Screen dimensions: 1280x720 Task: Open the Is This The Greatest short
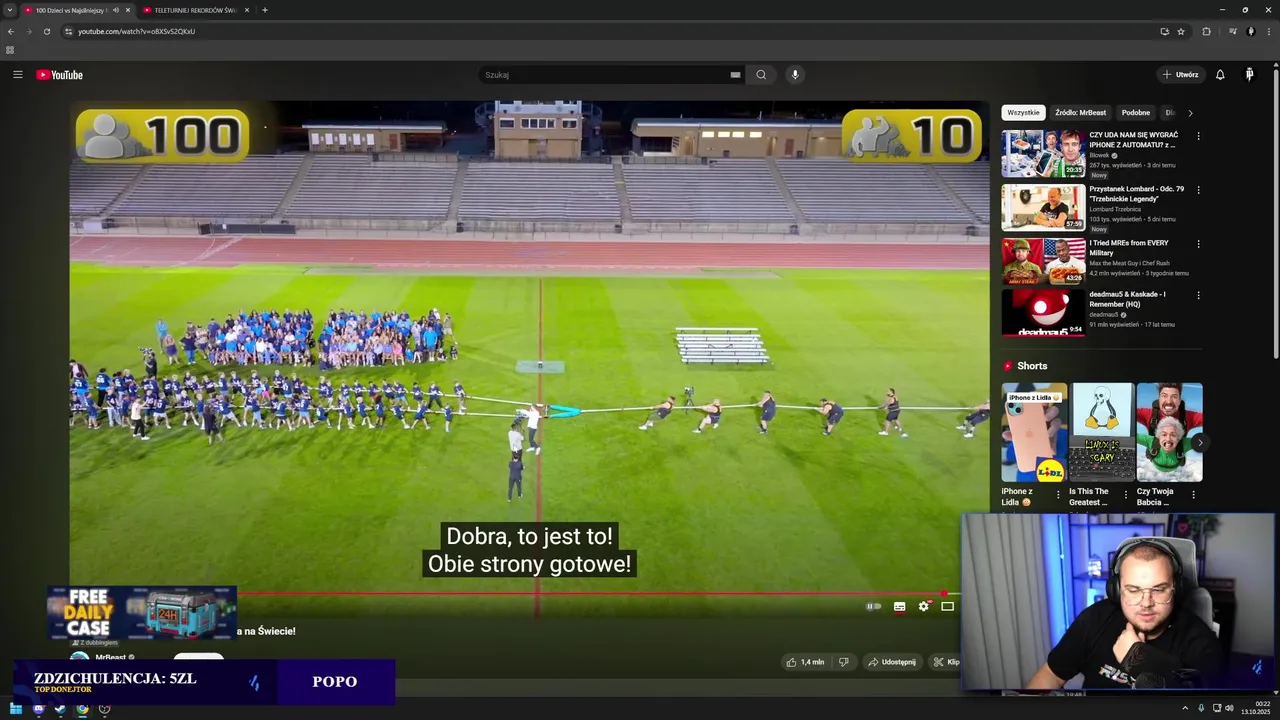click(1101, 432)
